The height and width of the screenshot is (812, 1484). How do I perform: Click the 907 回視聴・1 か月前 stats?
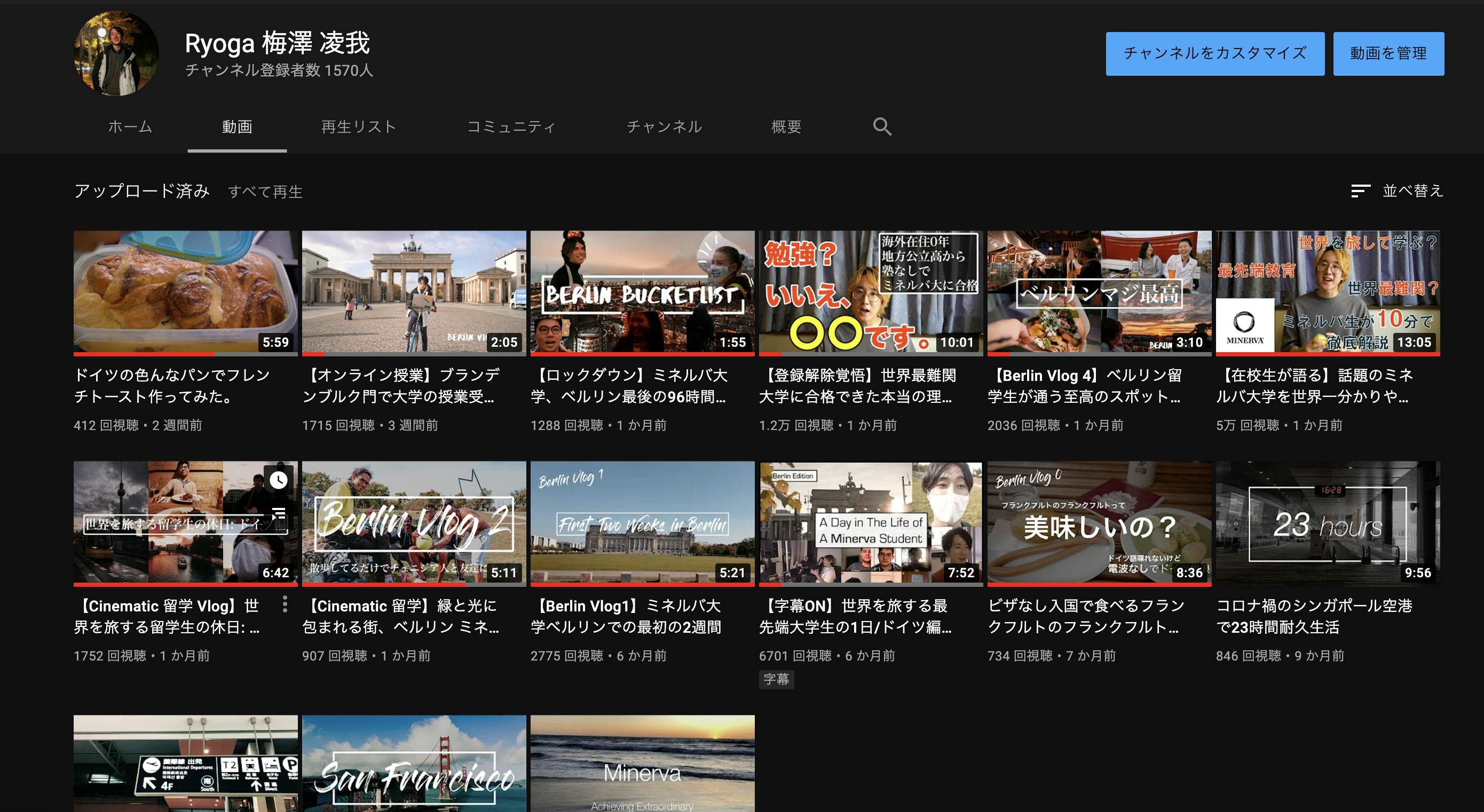pos(366,655)
